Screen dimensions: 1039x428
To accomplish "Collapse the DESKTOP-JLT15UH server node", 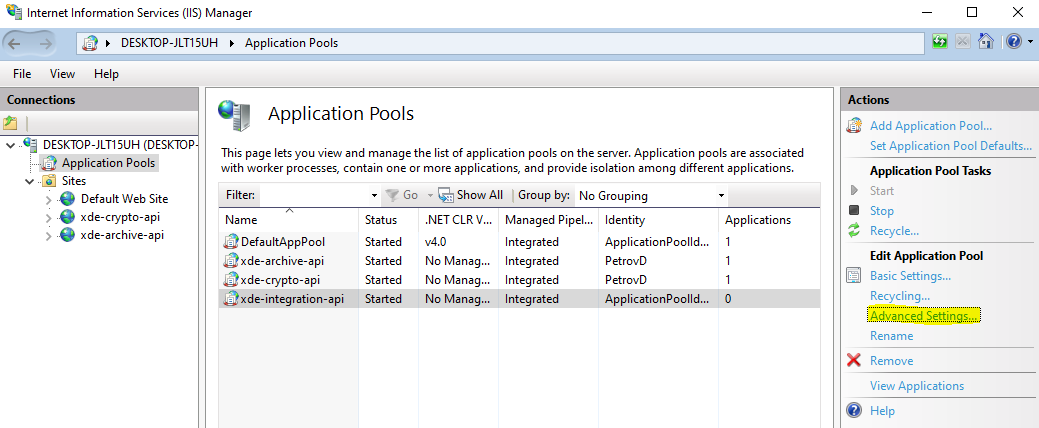I will (x=10, y=144).
